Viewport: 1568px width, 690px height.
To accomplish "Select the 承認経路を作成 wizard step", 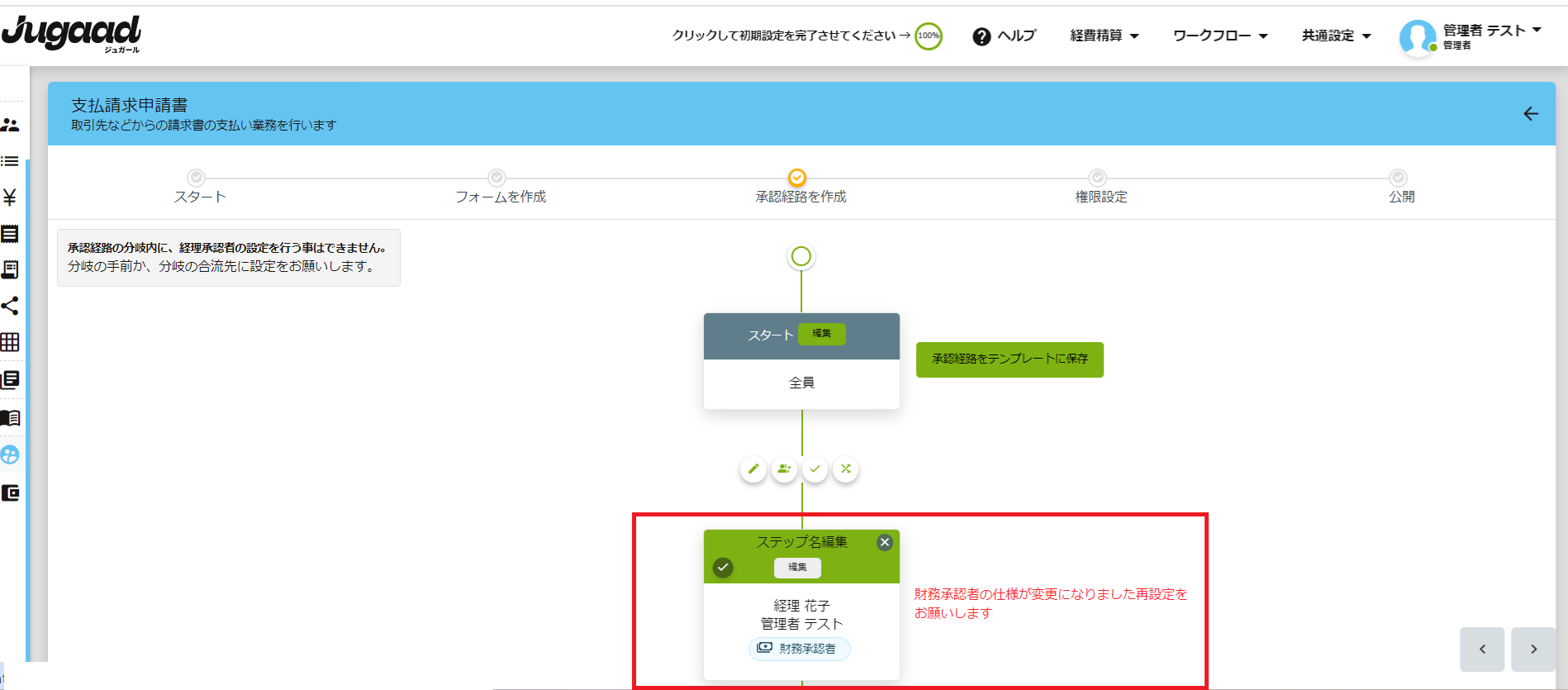I will click(x=801, y=188).
